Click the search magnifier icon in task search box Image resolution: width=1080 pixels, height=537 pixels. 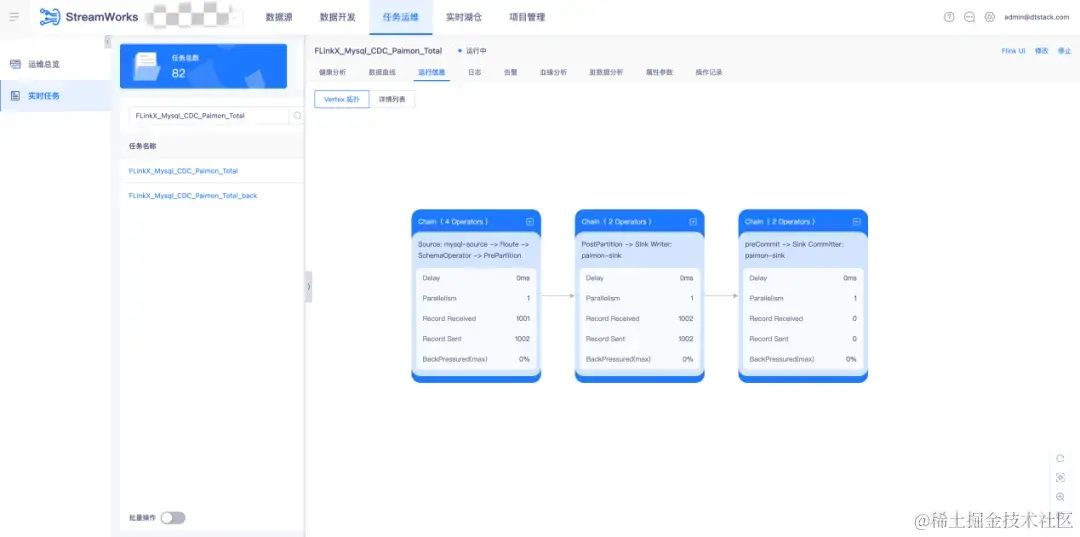click(x=297, y=116)
